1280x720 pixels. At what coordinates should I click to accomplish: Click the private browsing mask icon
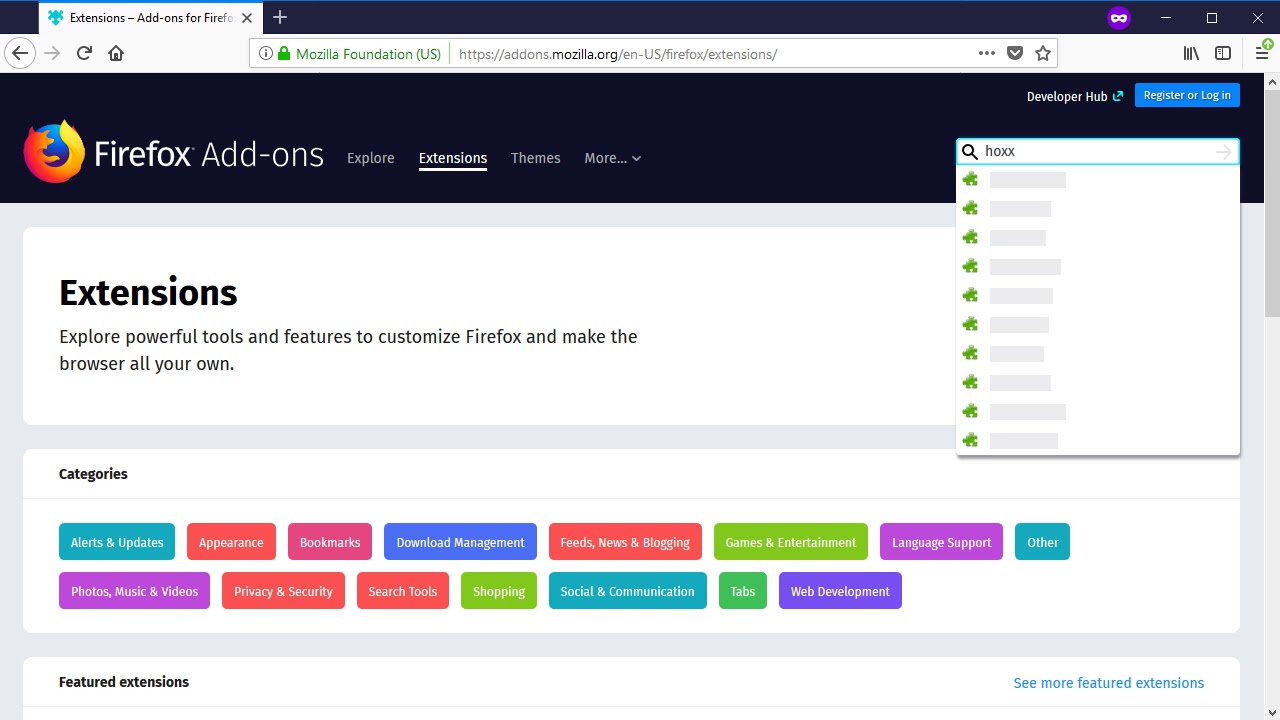coord(1119,18)
